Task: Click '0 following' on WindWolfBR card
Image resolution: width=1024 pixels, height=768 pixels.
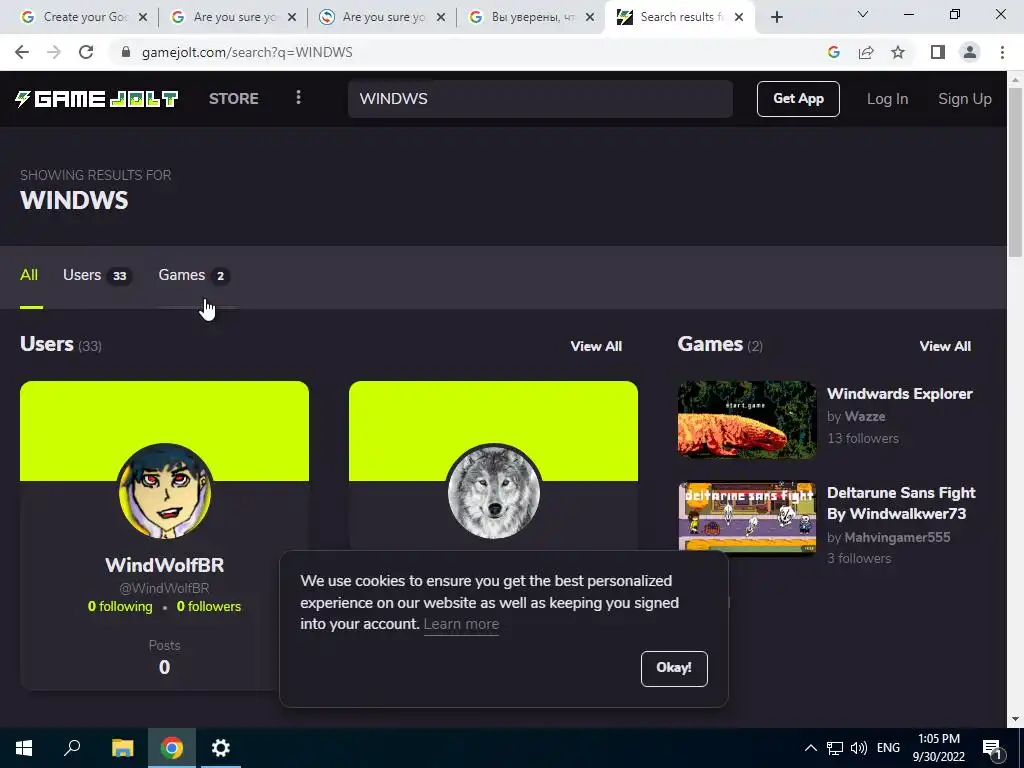Action: tap(120, 607)
